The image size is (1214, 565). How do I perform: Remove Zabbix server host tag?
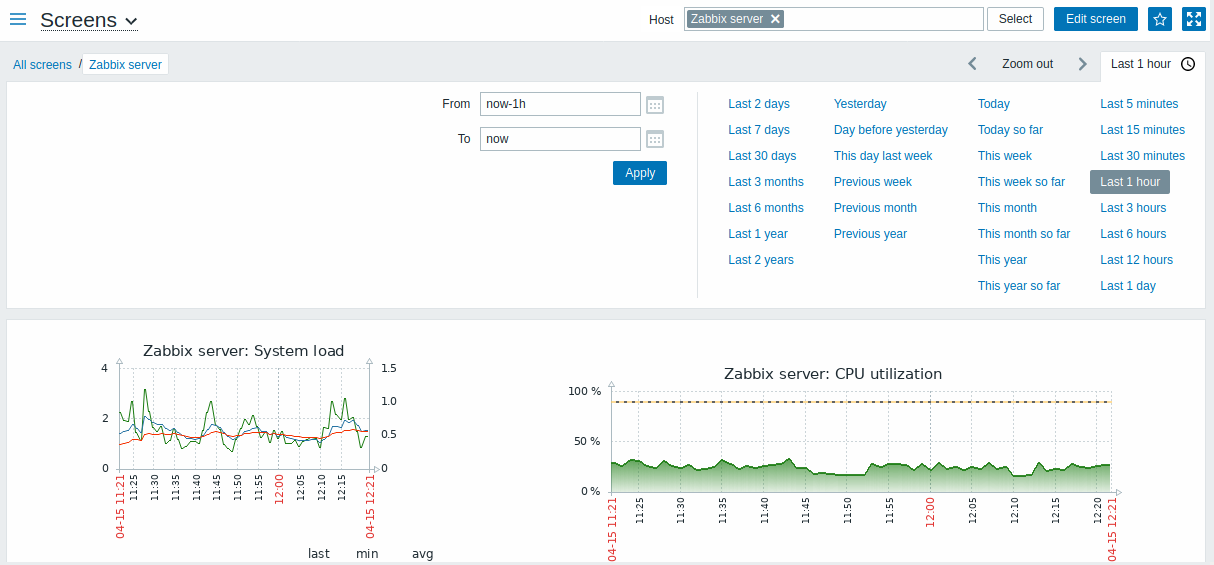pyautogui.click(x=775, y=19)
